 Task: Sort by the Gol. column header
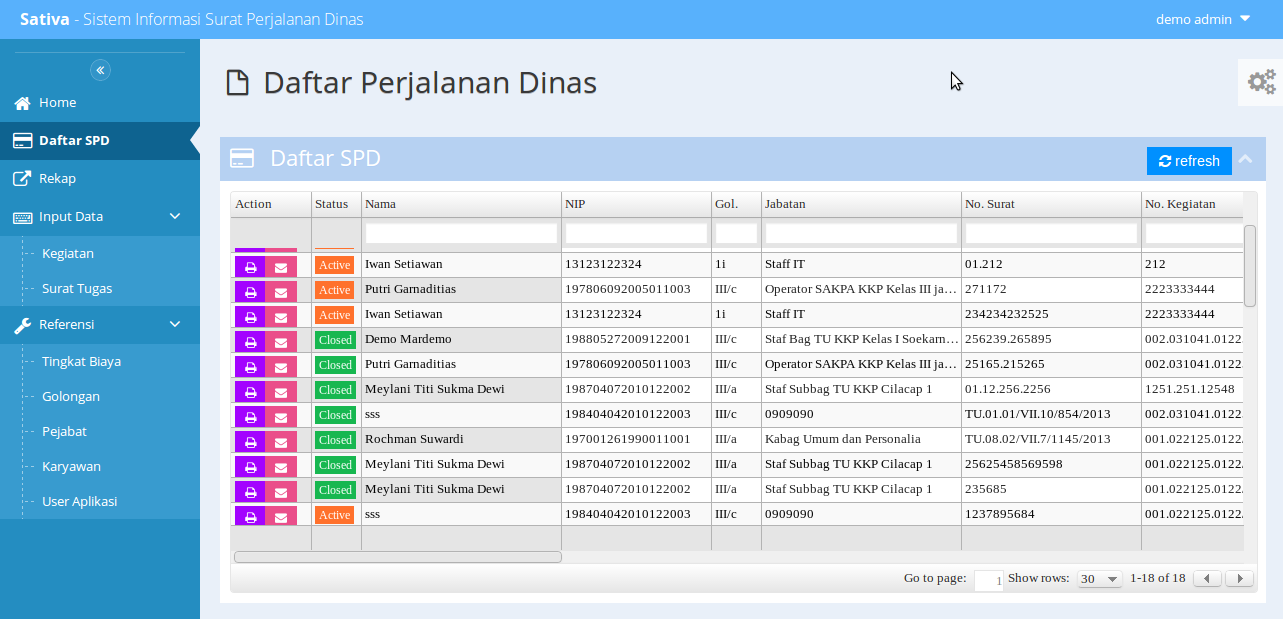pos(736,204)
